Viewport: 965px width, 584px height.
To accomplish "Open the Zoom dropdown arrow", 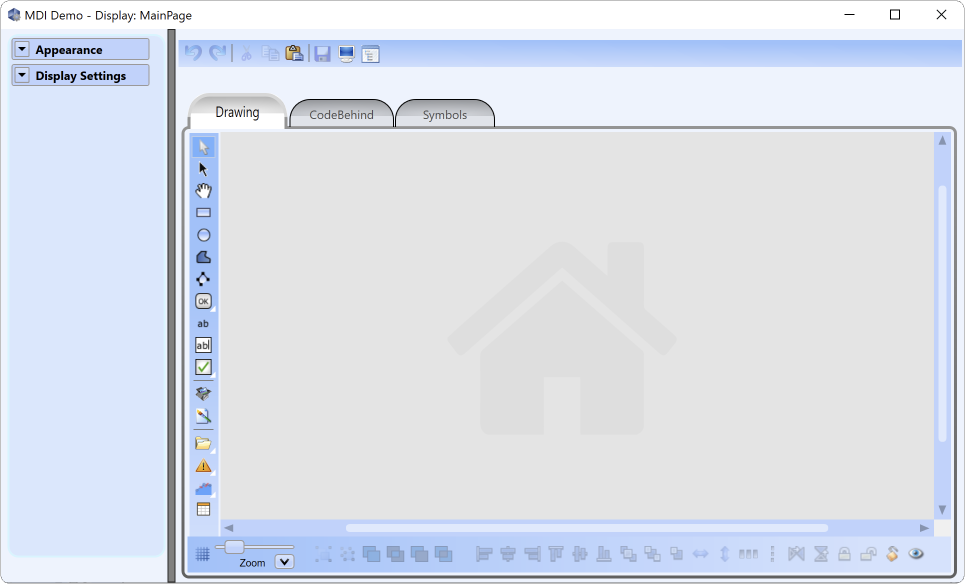I will pyautogui.click(x=284, y=562).
